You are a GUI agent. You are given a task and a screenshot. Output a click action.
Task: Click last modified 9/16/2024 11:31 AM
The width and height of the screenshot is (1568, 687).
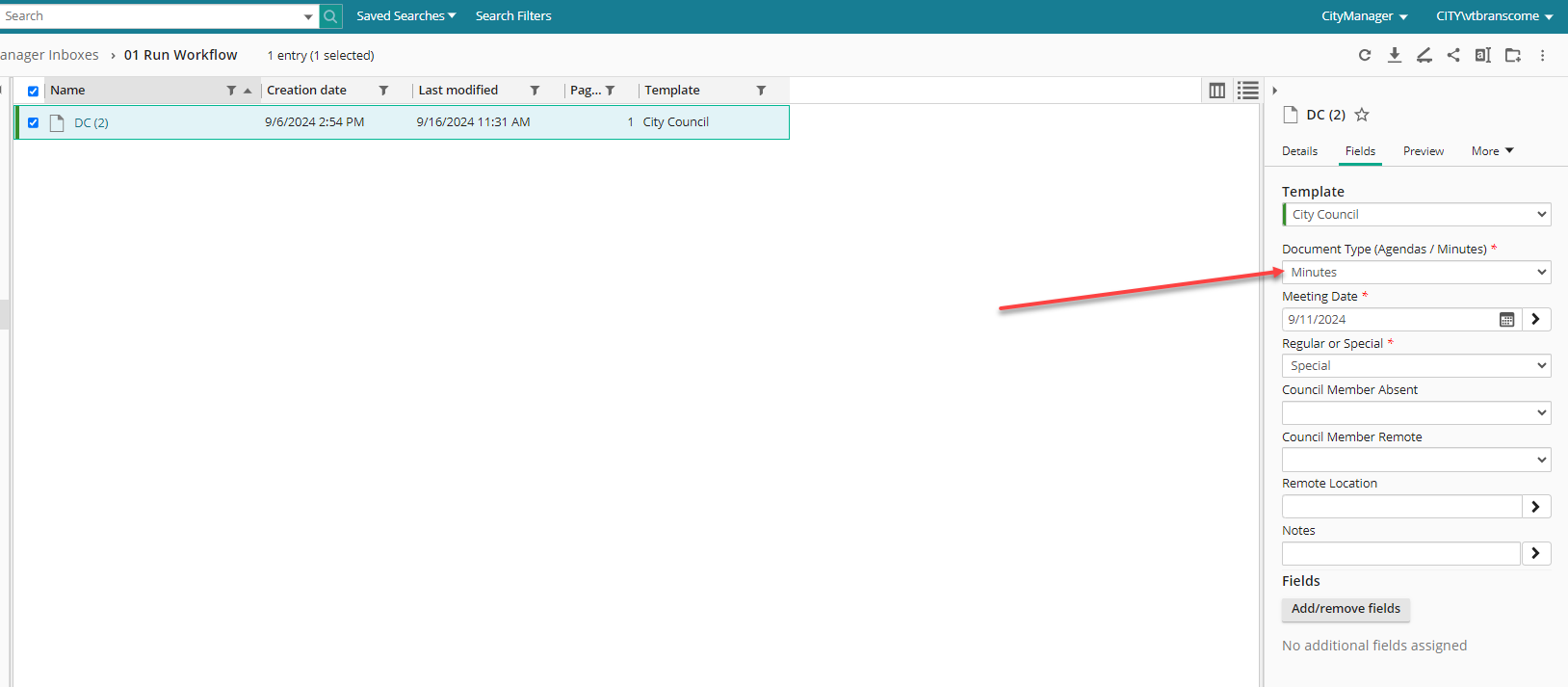pyautogui.click(x=473, y=122)
